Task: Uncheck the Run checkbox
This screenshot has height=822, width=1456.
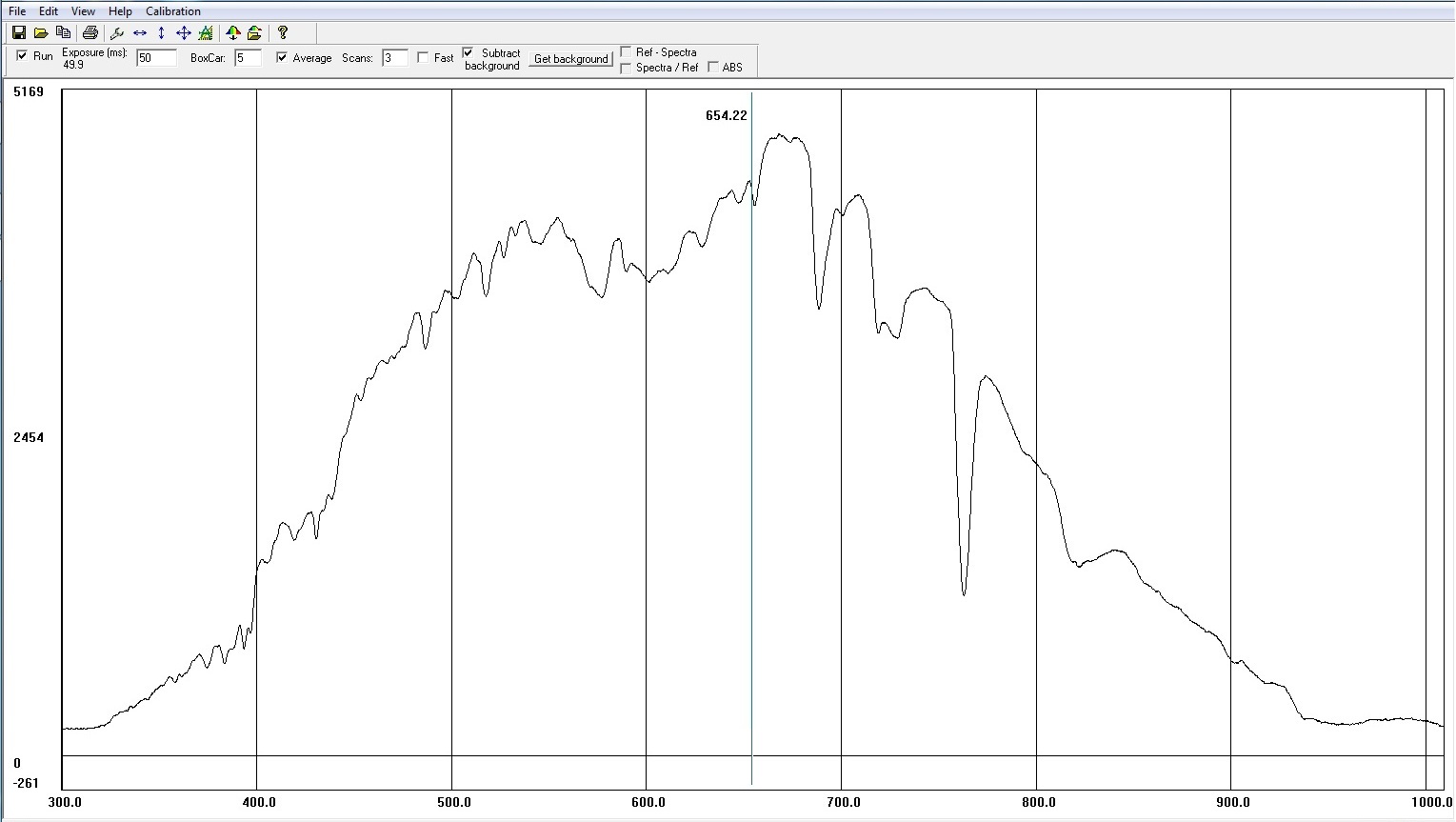Action: (x=23, y=56)
